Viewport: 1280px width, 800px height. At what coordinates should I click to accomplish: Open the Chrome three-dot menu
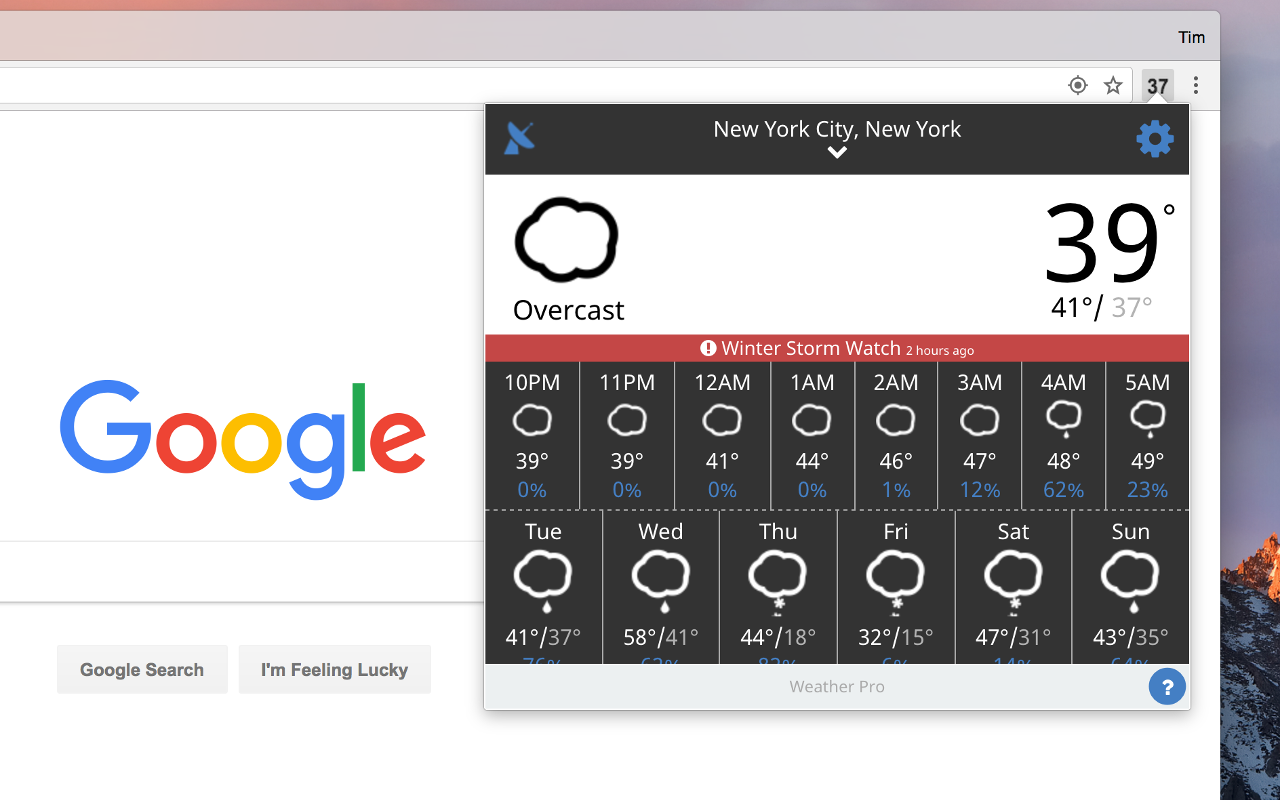[1196, 85]
